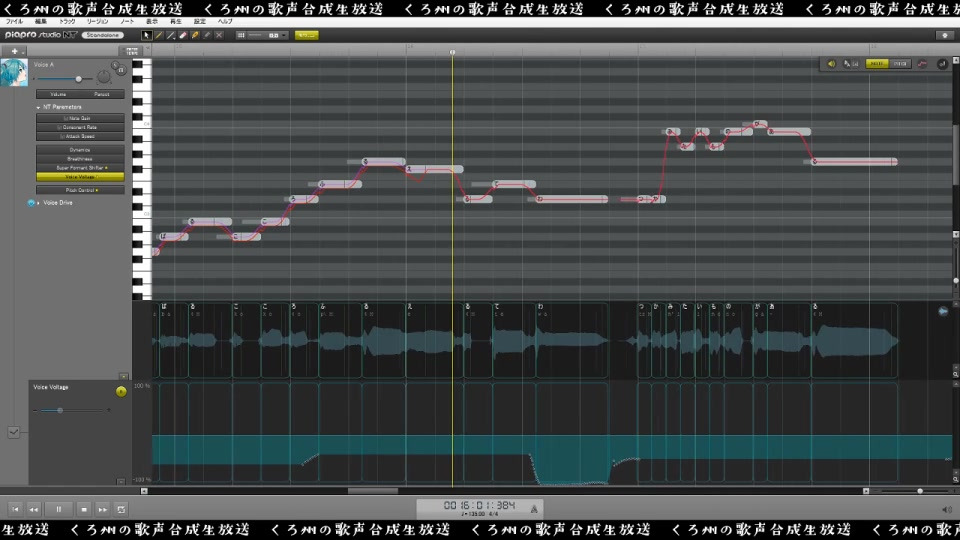Toggle the Voice Voltage yellow power button
960x540 pixels.
[x=121, y=392]
